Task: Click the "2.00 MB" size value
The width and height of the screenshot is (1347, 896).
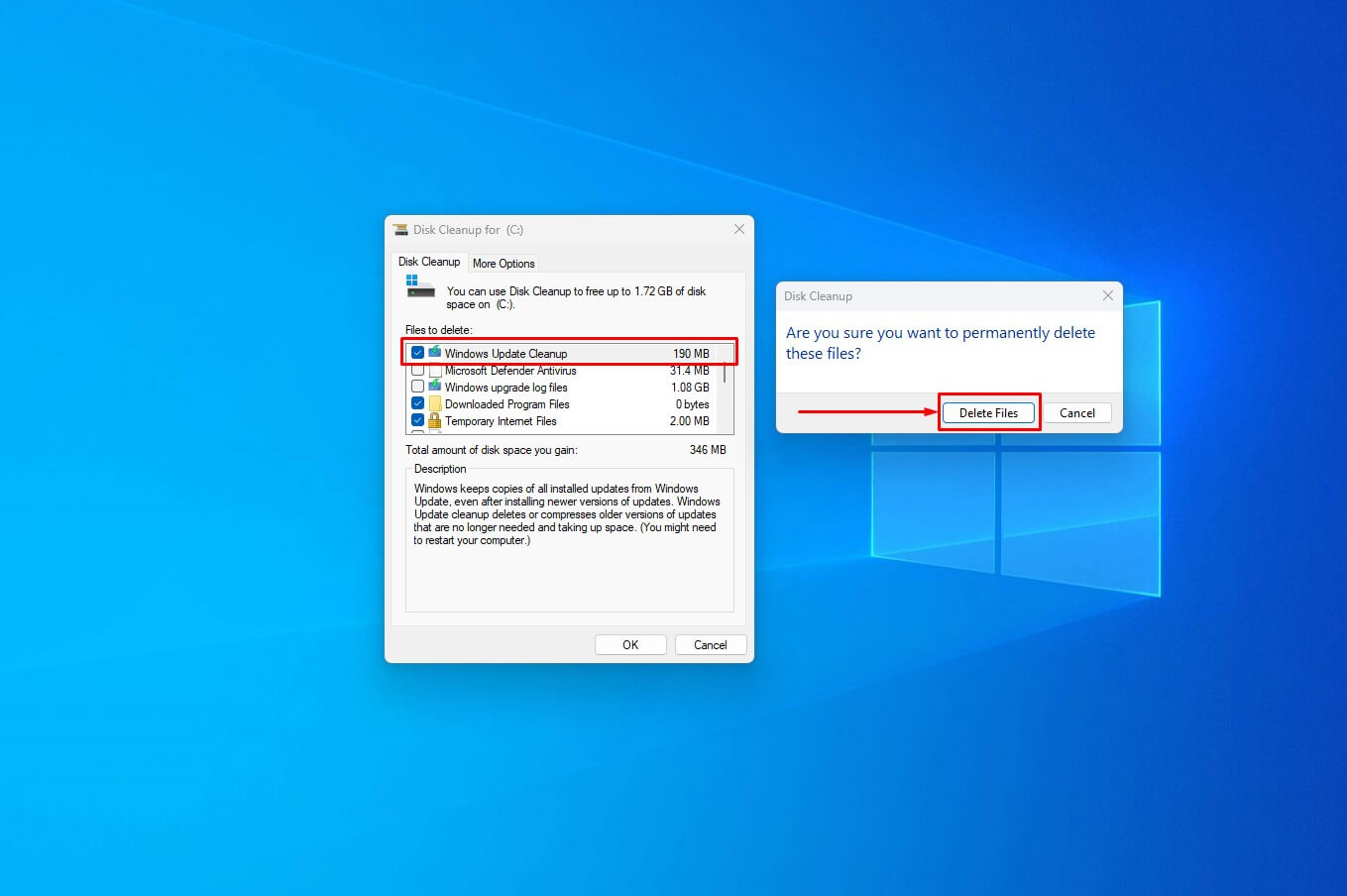Action: point(689,421)
